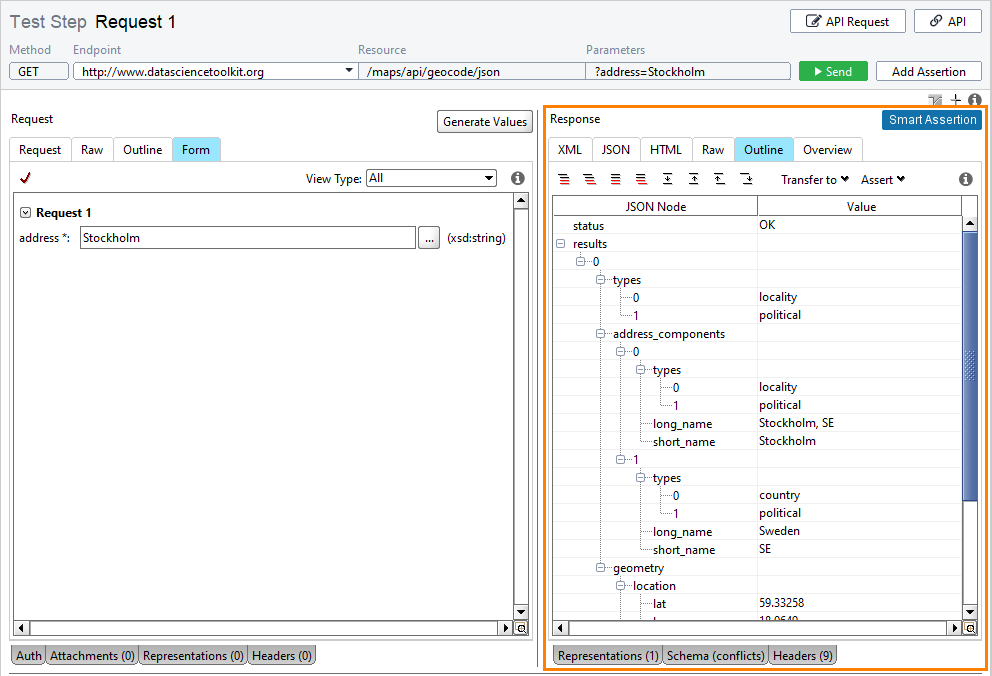Switch to XML response tab
The height and width of the screenshot is (676, 992).
569,150
